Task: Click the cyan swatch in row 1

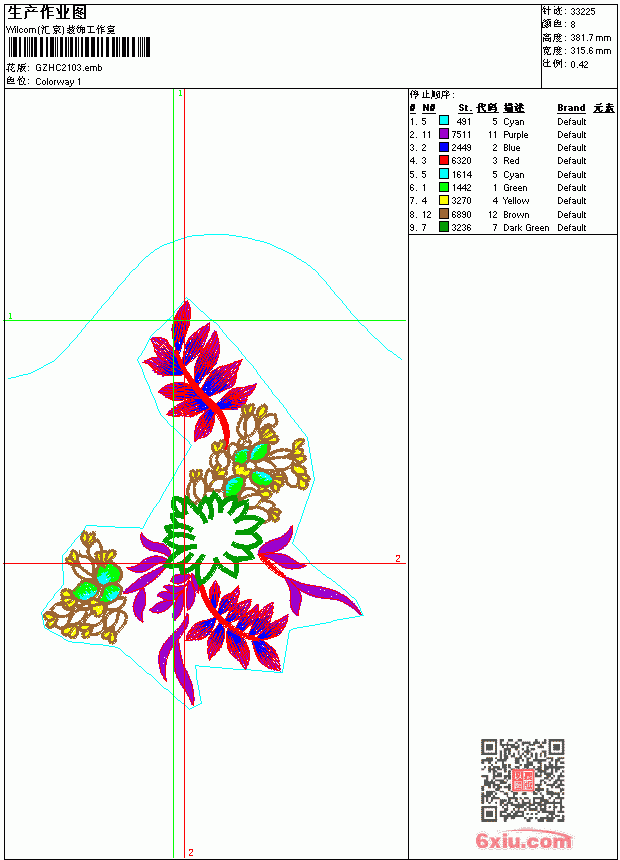Action: pos(444,121)
